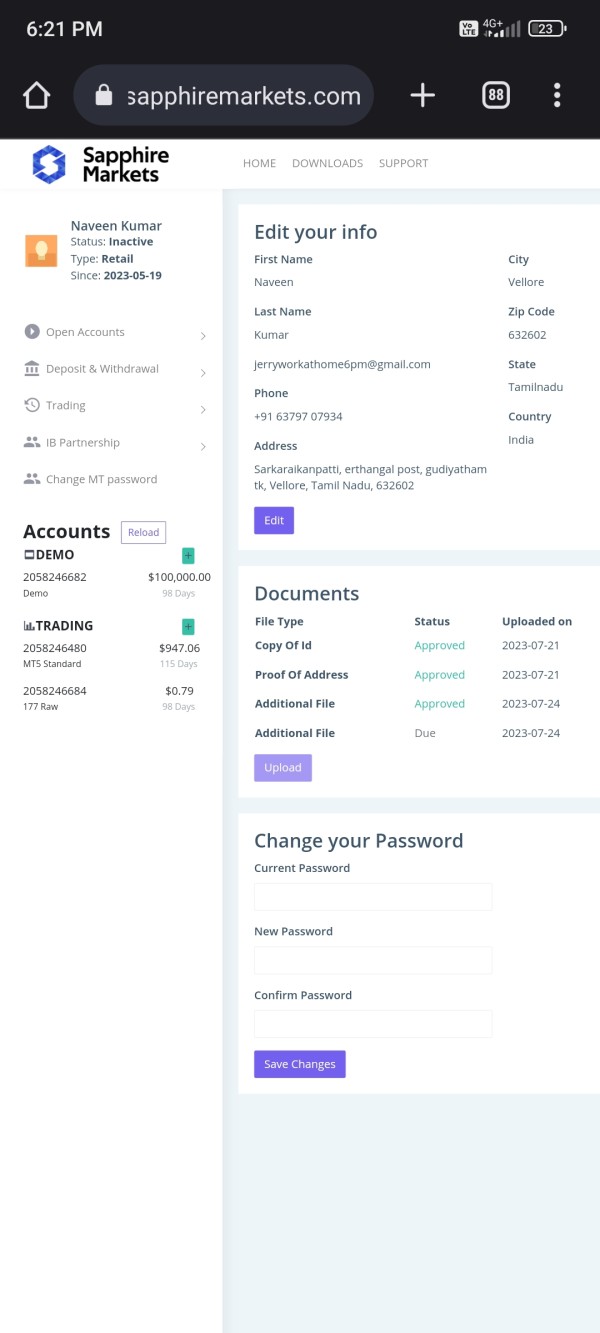Tap the browser home icon
600x1333 pixels.
pos(36,96)
